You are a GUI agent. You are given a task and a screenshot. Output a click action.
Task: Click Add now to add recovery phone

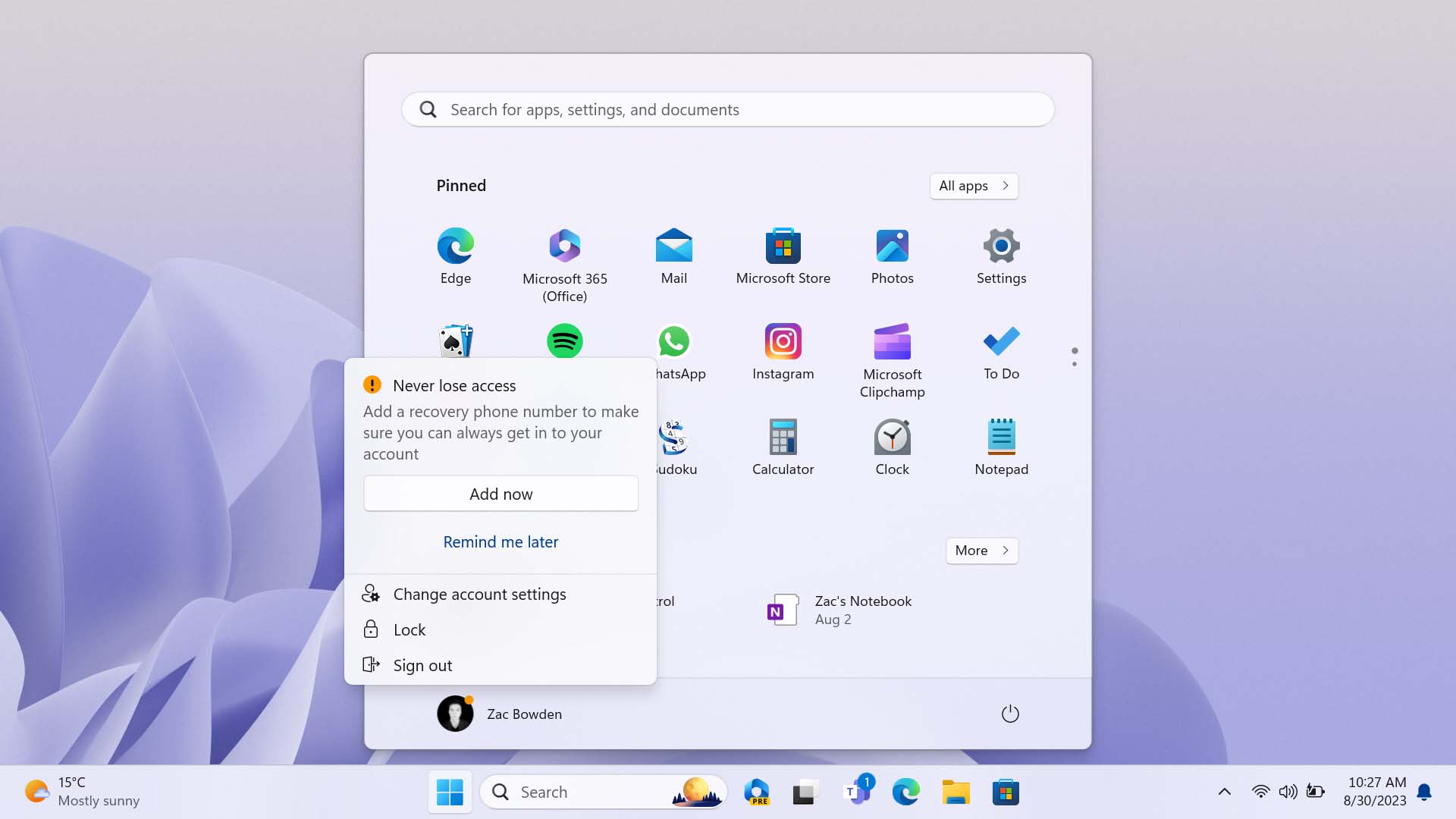501,493
